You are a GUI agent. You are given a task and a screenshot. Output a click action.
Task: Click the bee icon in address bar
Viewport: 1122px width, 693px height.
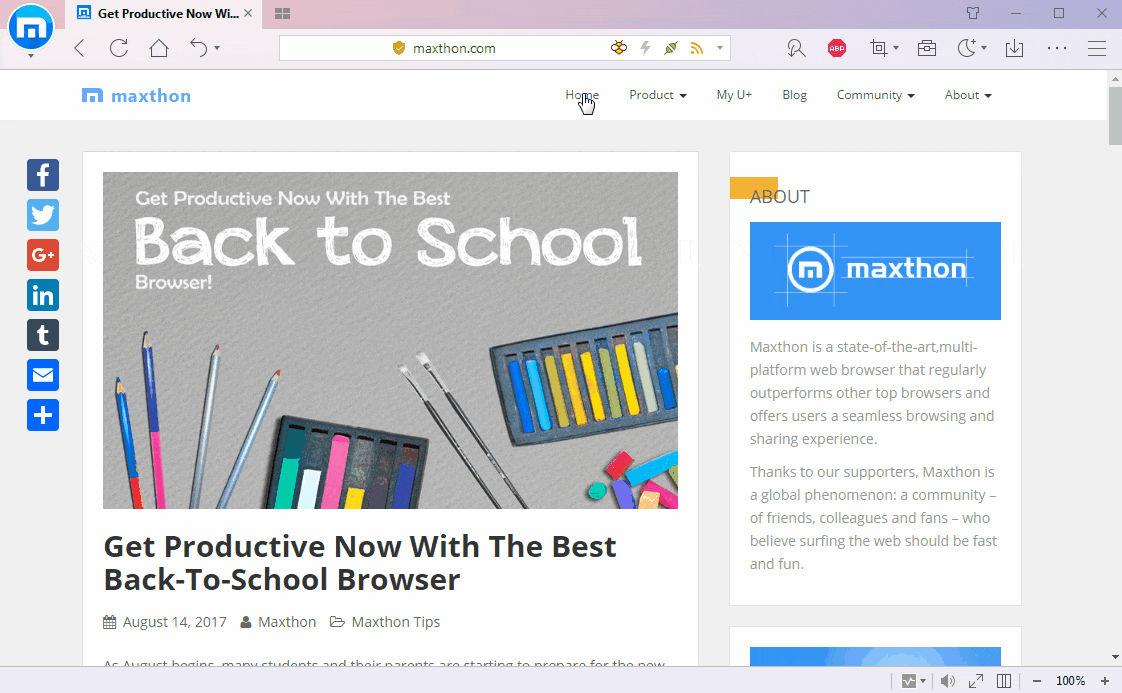coord(619,48)
